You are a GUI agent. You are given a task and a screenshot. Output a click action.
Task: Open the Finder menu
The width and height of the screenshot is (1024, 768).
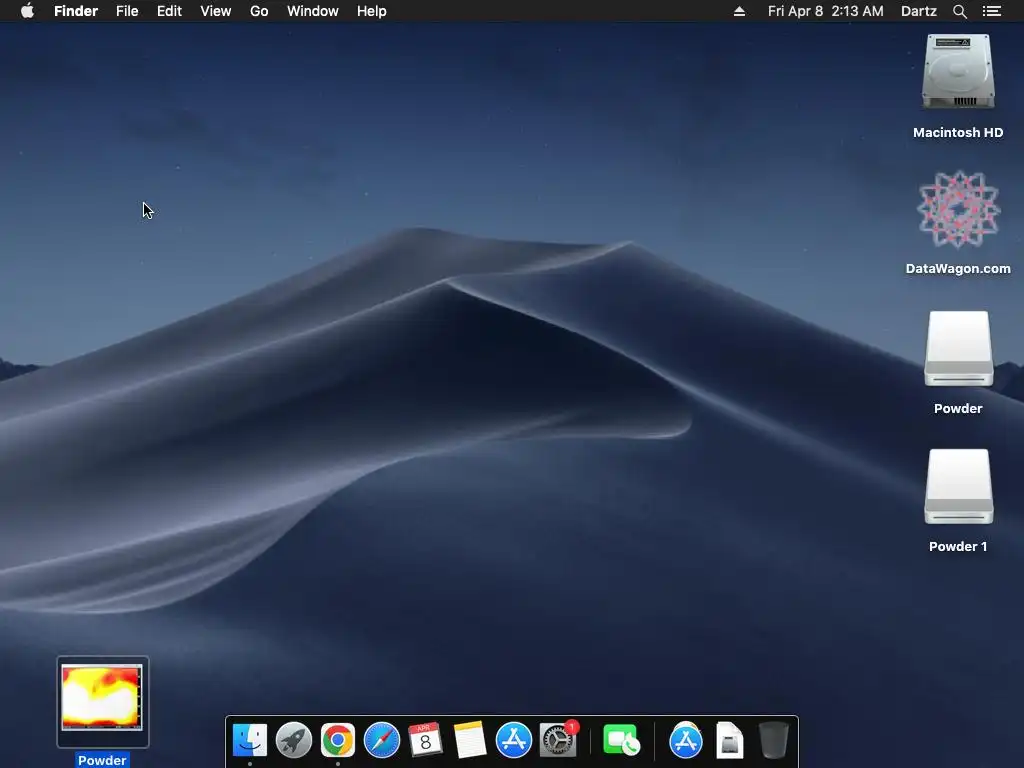tap(76, 11)
